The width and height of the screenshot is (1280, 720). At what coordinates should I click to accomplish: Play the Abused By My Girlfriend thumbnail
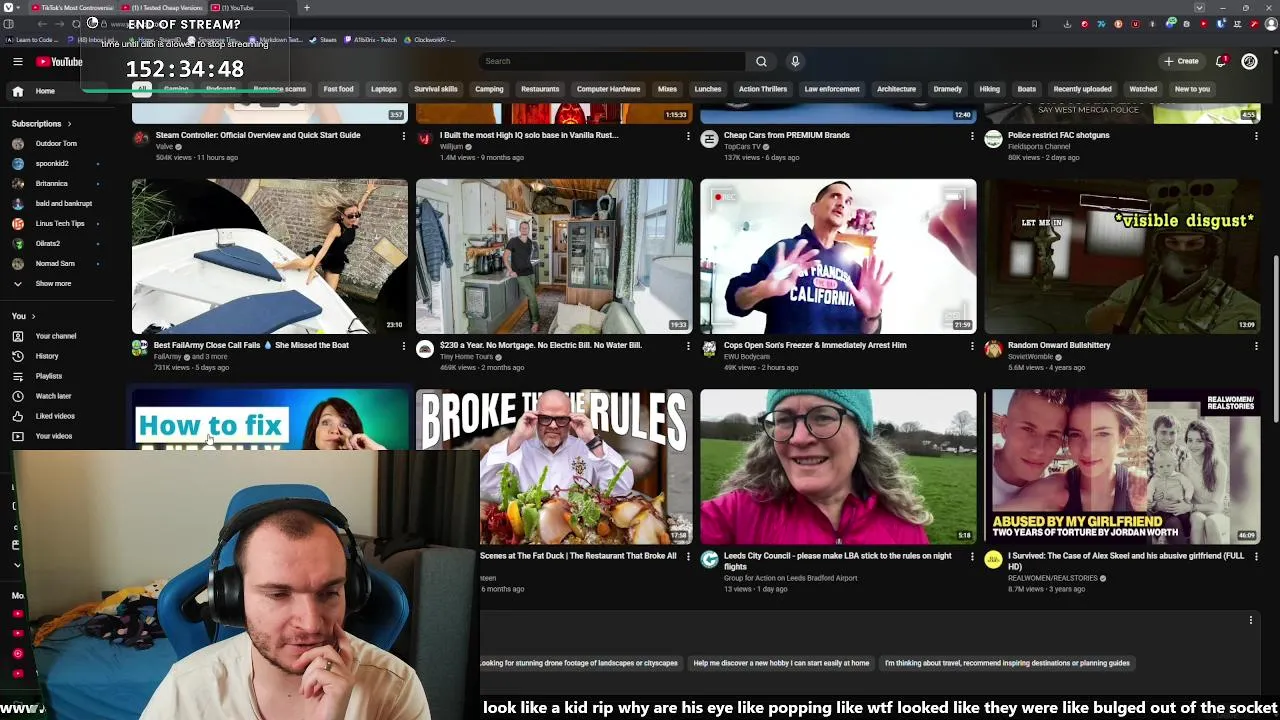[x=1122, y=466]
